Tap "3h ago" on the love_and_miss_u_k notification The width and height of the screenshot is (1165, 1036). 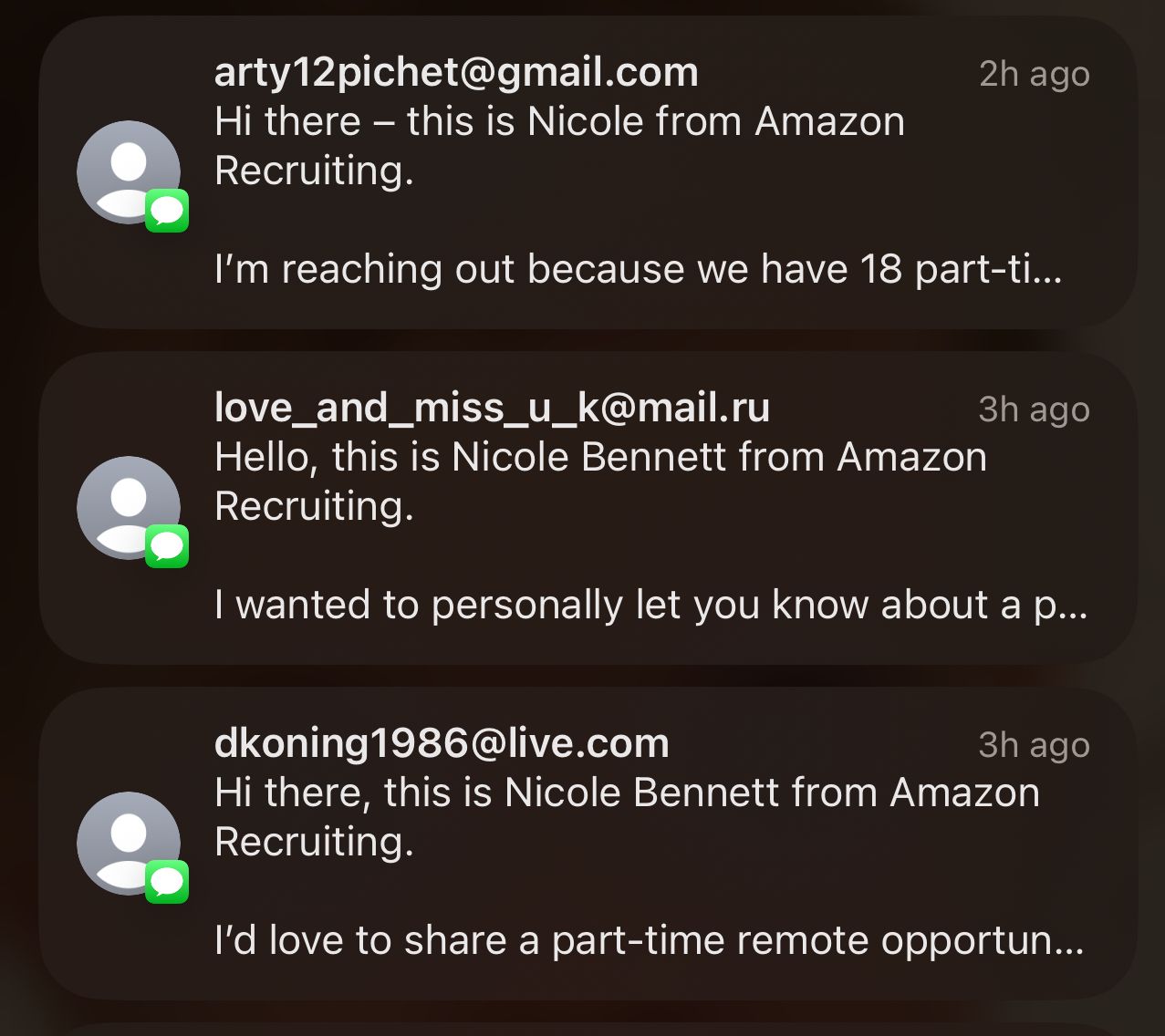1034,409
